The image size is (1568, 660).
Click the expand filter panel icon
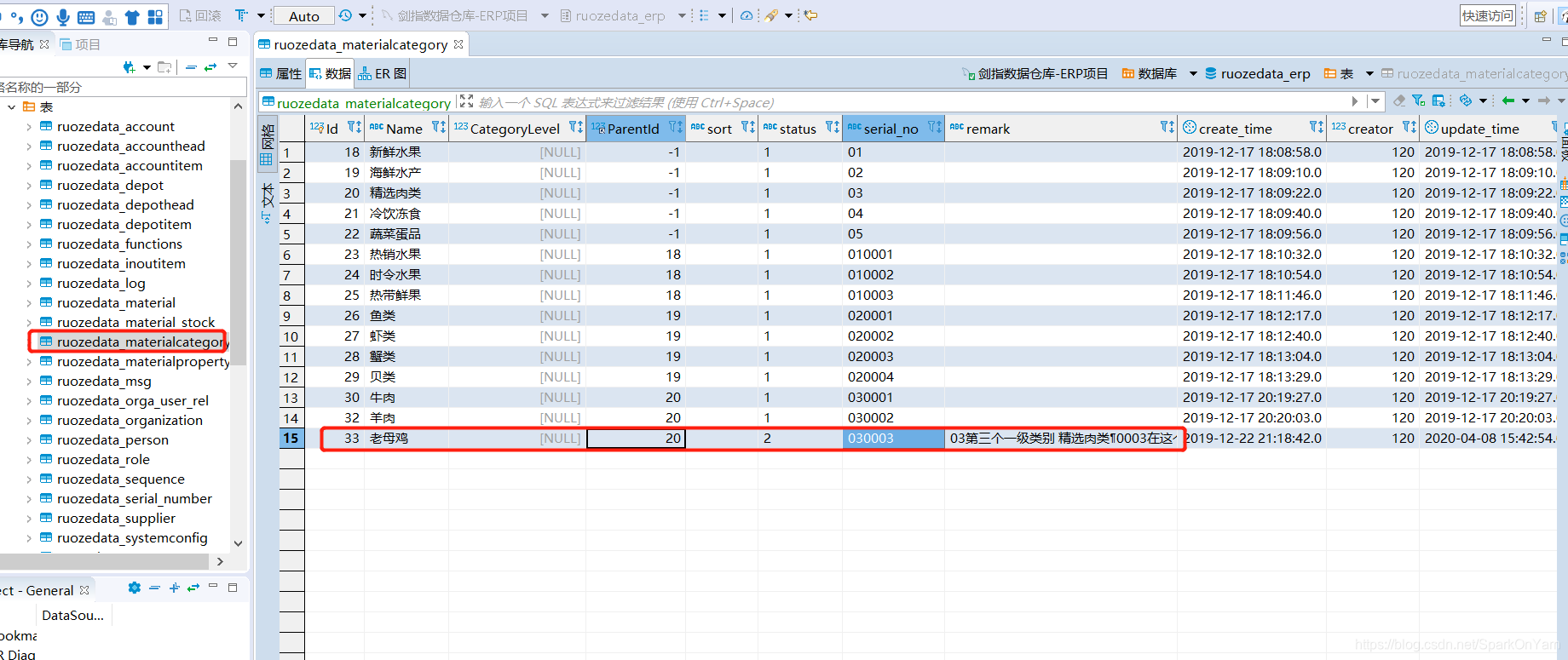[x=466, y=101]
